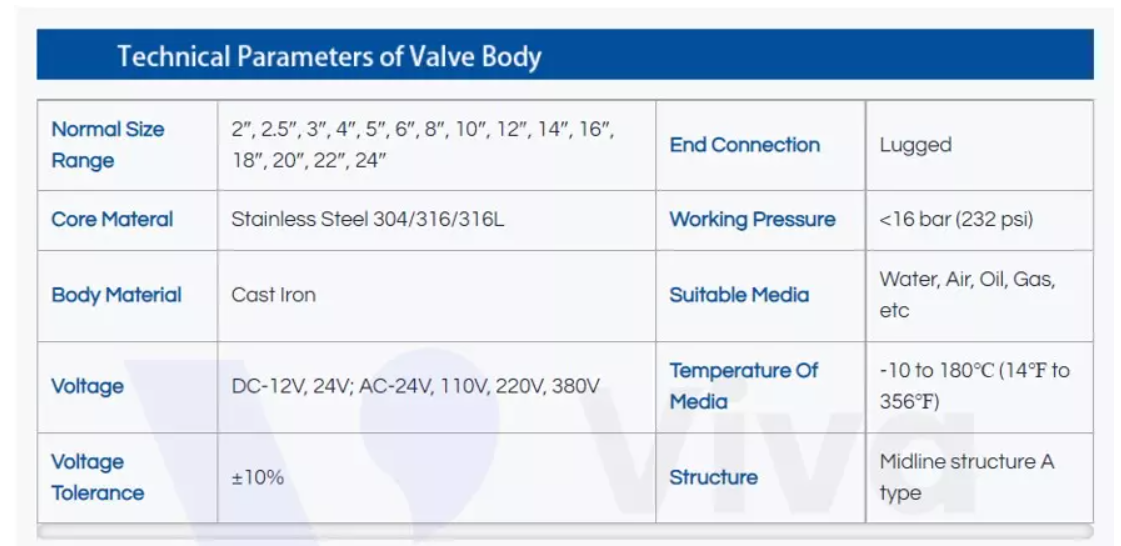Select the 'Suitable Media' label
This screenshot has width=1121, height=546.
739,295
